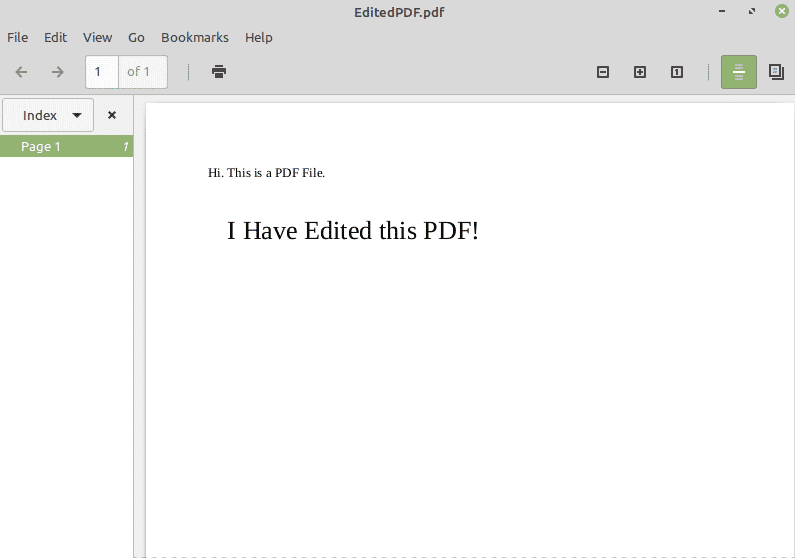The width and height of the screenshot is (795, 558).
Task: Select Page 1 in the index
Action: click(x=66, y=146)
